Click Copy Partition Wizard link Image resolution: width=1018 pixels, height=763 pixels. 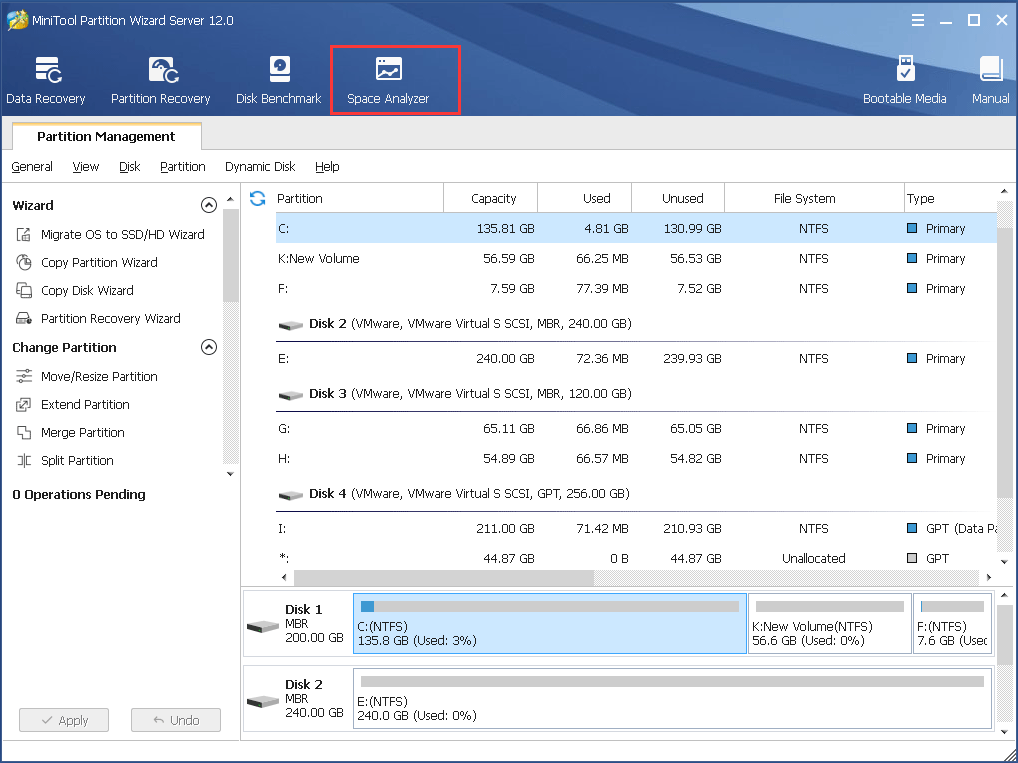99,262
